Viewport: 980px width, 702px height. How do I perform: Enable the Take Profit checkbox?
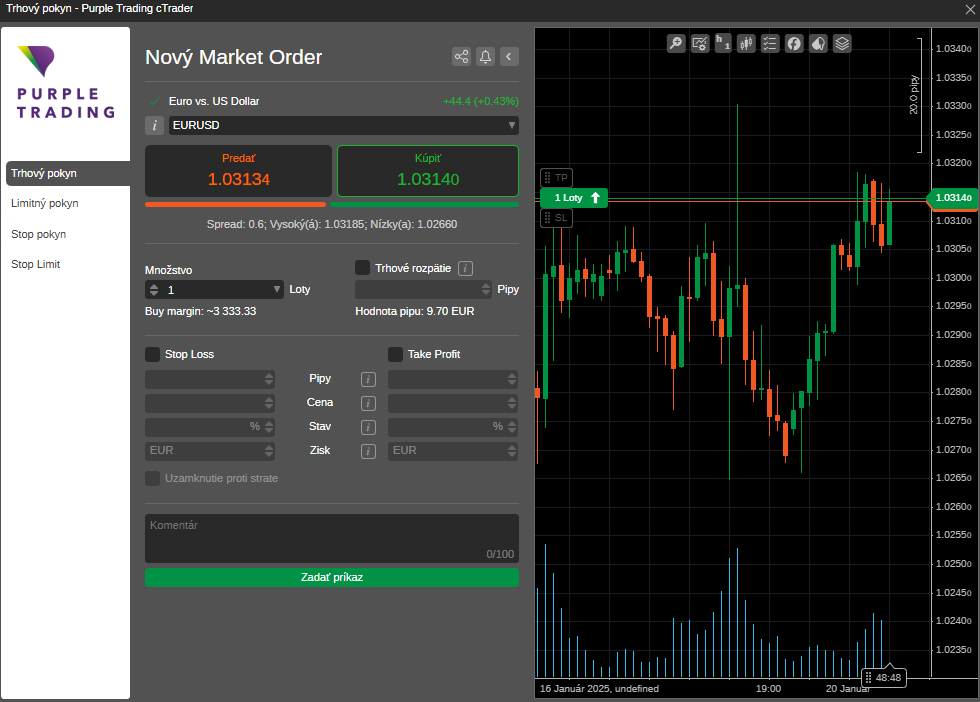[x=395, y=354]
